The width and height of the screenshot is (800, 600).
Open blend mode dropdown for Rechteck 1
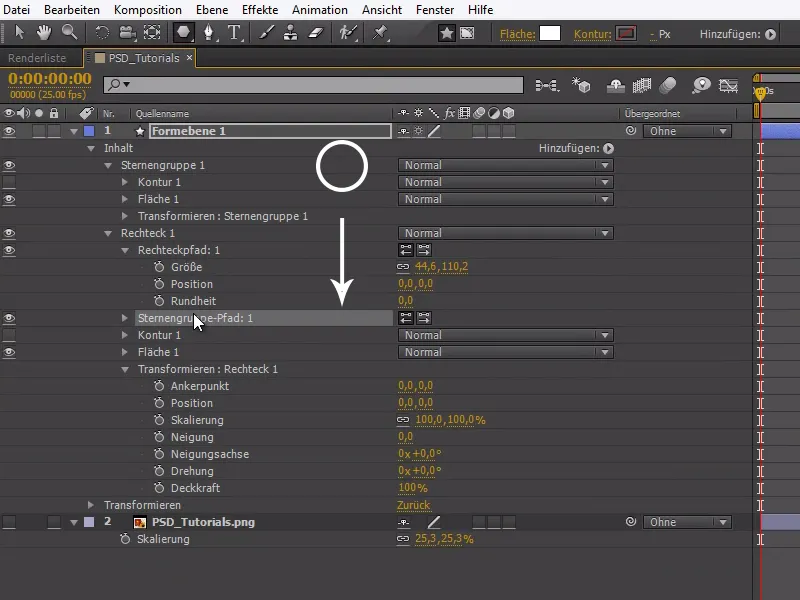505,233
